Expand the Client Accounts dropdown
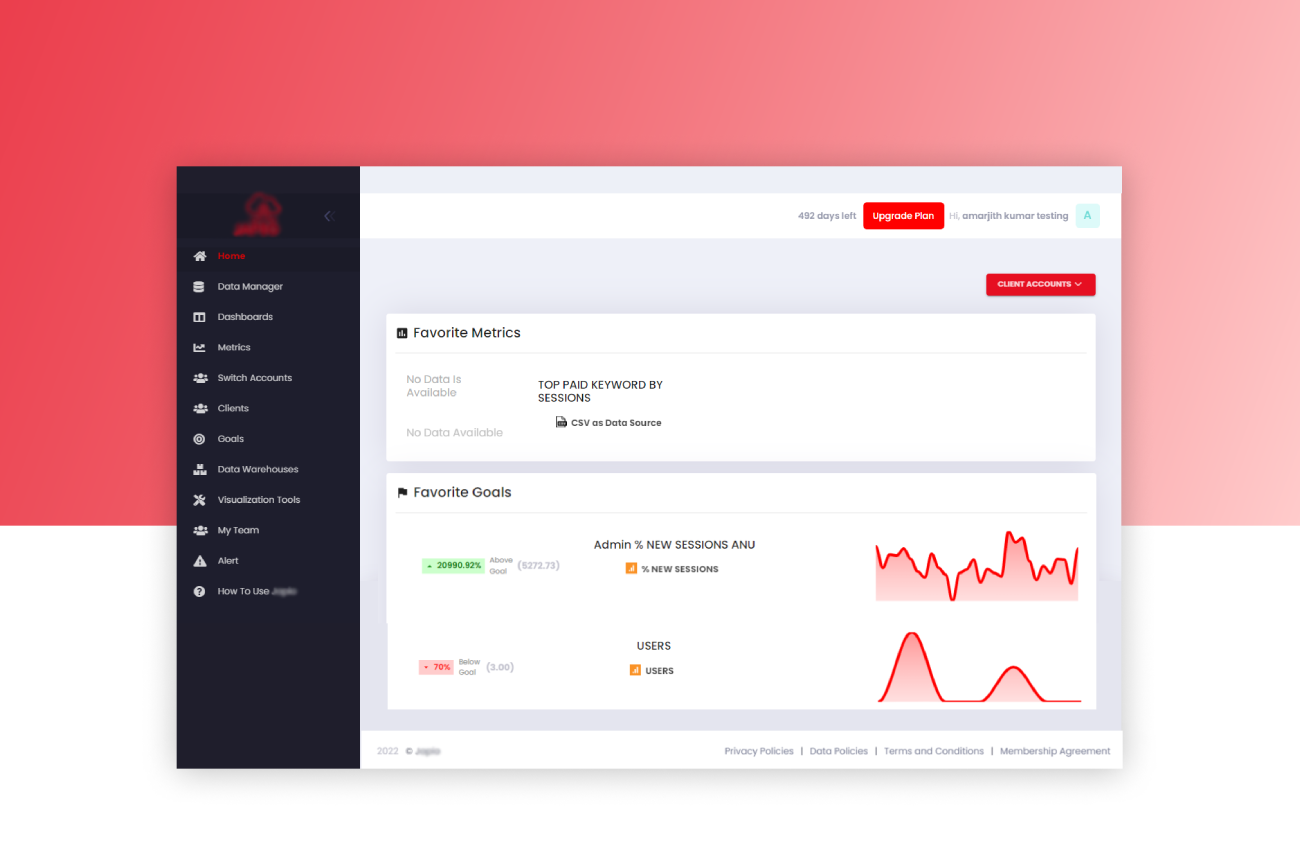The width and height of the screenshot is (1300, 863). tap(1040, 284)
